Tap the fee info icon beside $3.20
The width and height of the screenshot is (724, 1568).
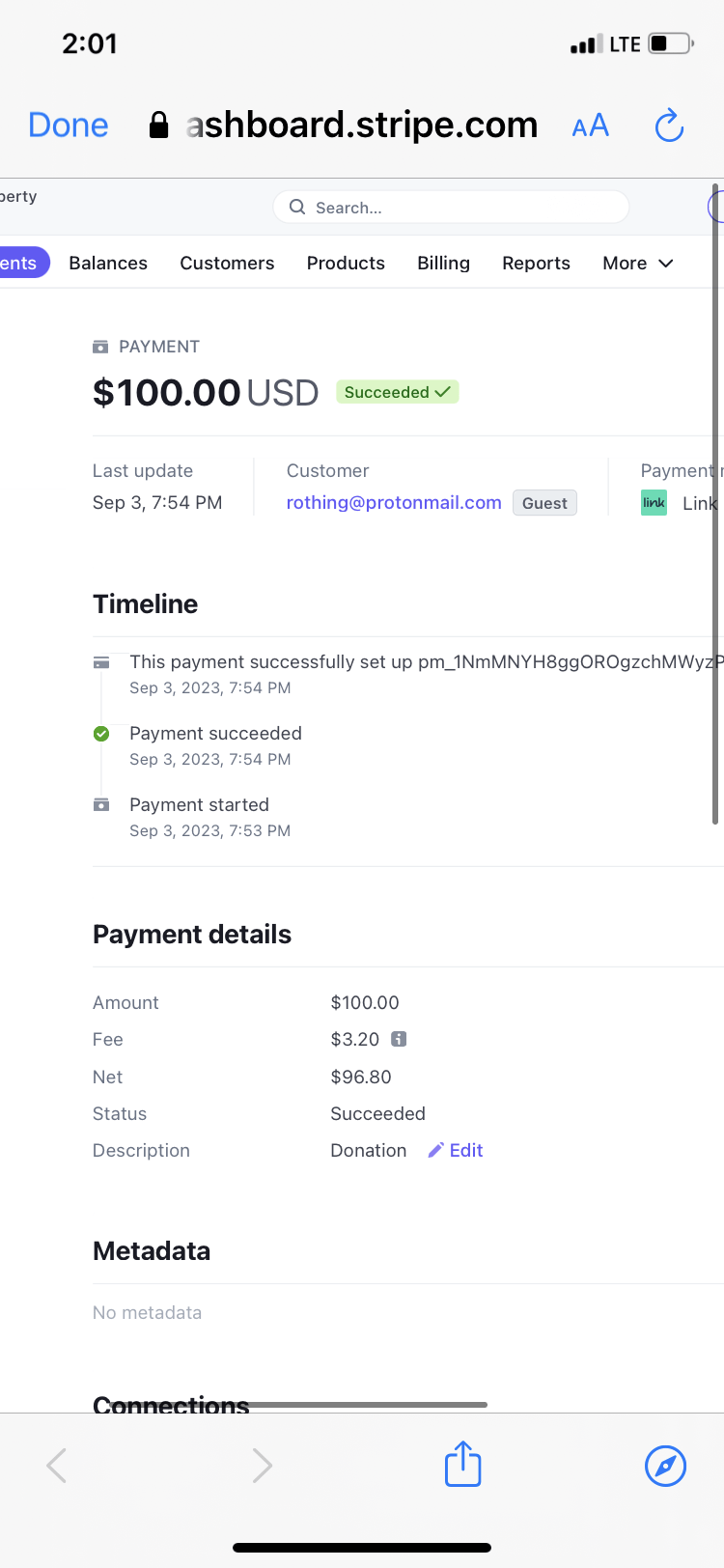pos(399,1039)
